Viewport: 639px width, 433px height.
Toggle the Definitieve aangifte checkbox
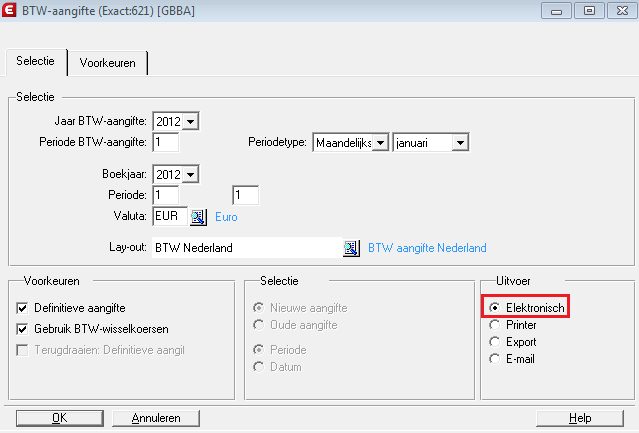tap(23, 307)
